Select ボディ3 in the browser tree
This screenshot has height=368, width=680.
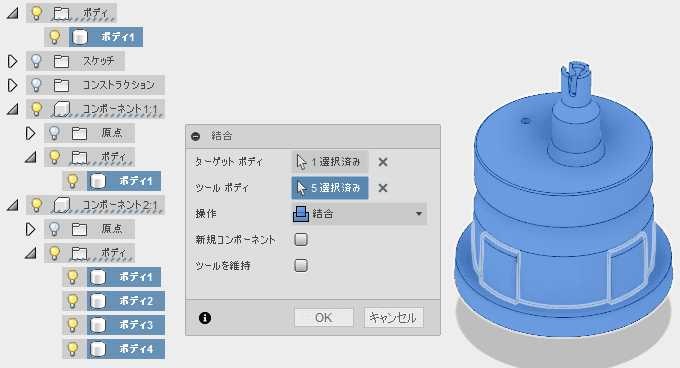coord(125,325)
